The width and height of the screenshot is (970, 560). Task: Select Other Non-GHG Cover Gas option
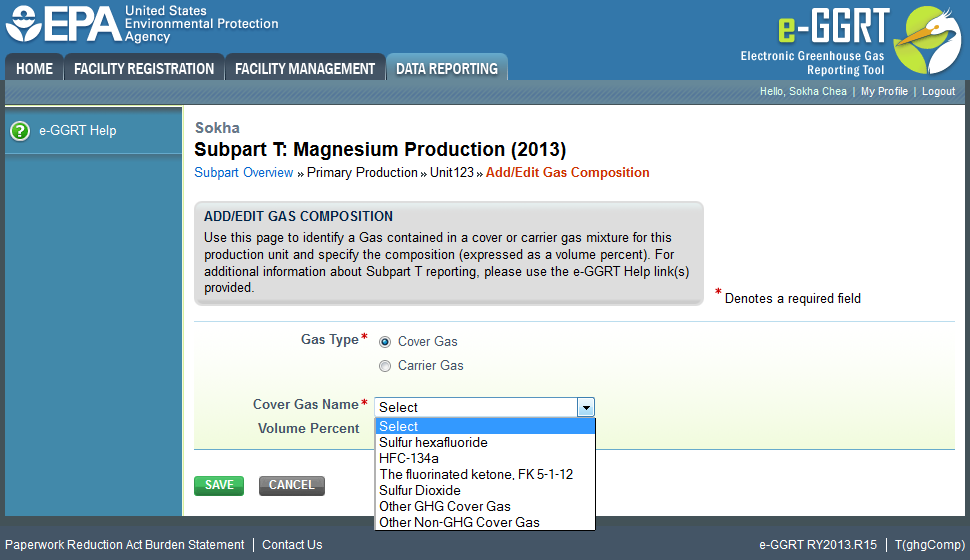pos(485,523)
